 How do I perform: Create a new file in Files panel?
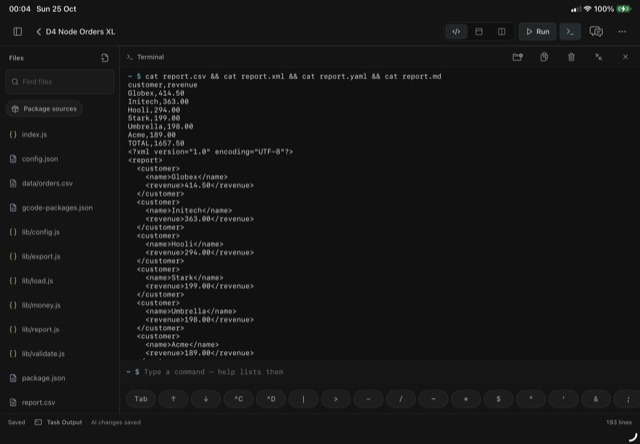(105, 58)
